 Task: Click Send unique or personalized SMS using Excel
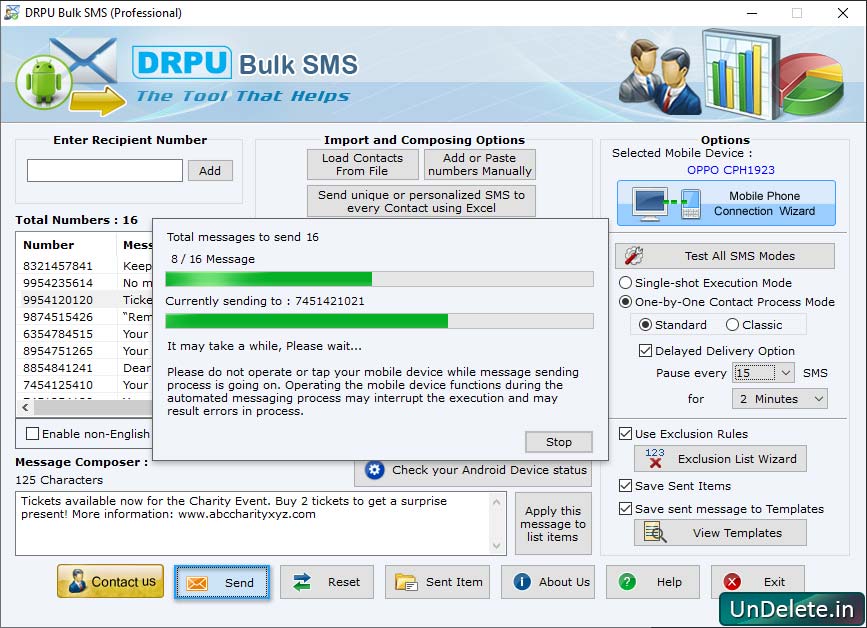(421, 201)
